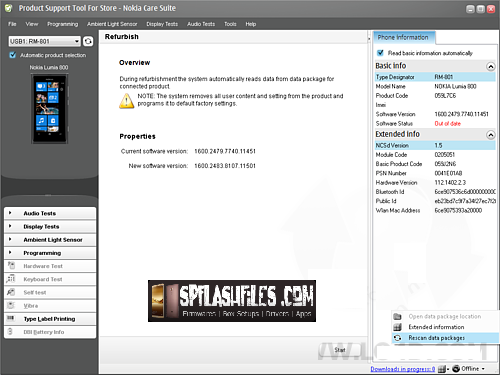Click the Rescan data packages refresh icon
Screen dimensions: 500x375
pyautogui.click(x=397, y=338)
